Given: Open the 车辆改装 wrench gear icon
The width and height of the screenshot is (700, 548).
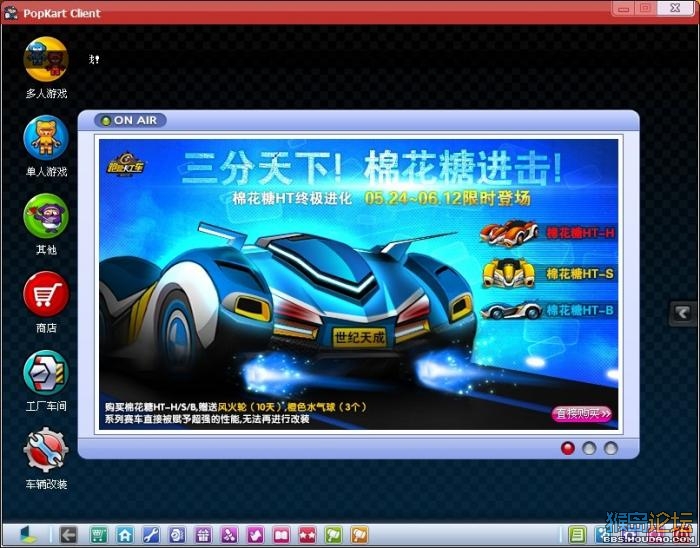Looking at the screenshot, I should 46,450.
